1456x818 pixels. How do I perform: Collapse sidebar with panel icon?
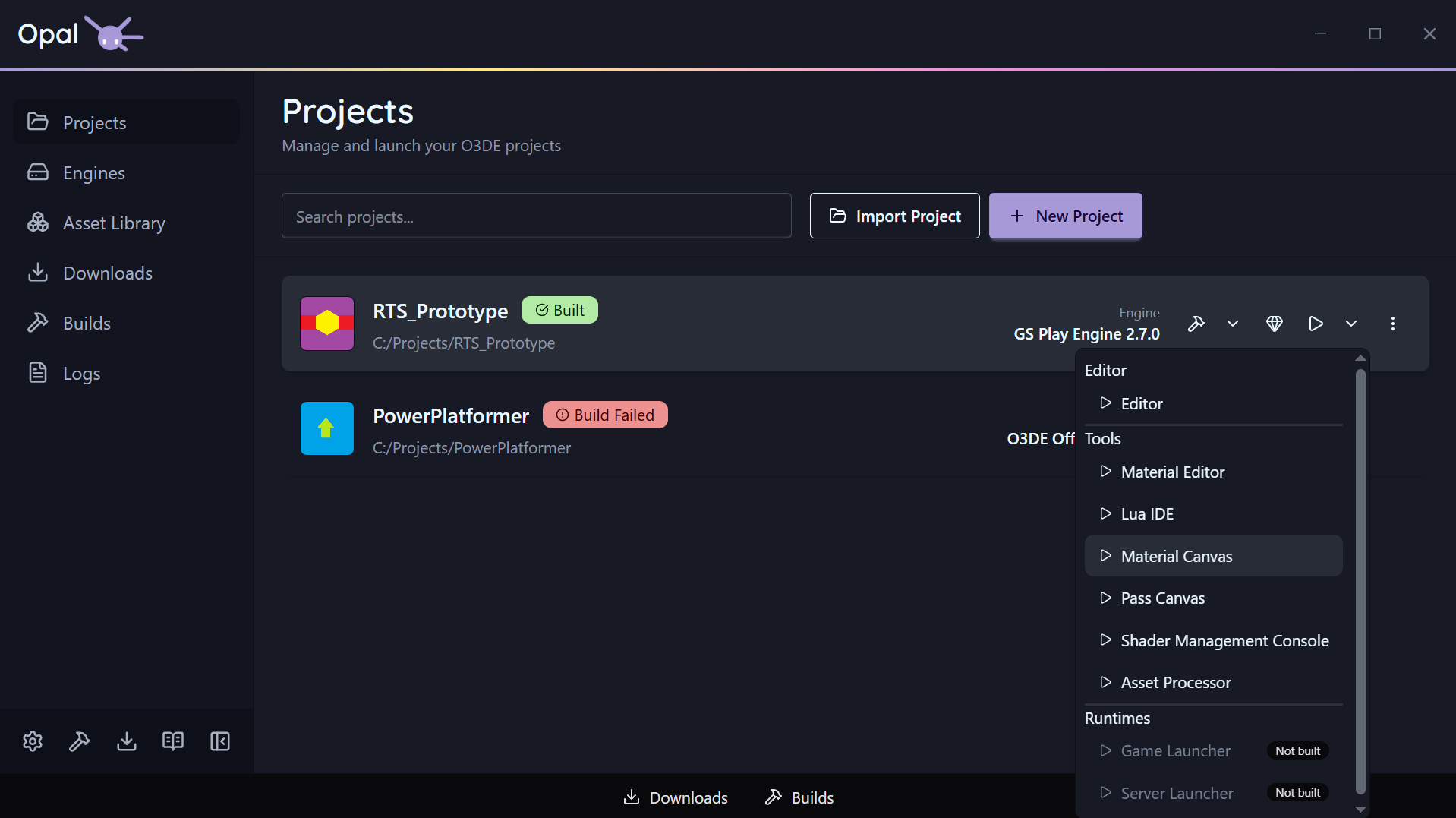220,741
